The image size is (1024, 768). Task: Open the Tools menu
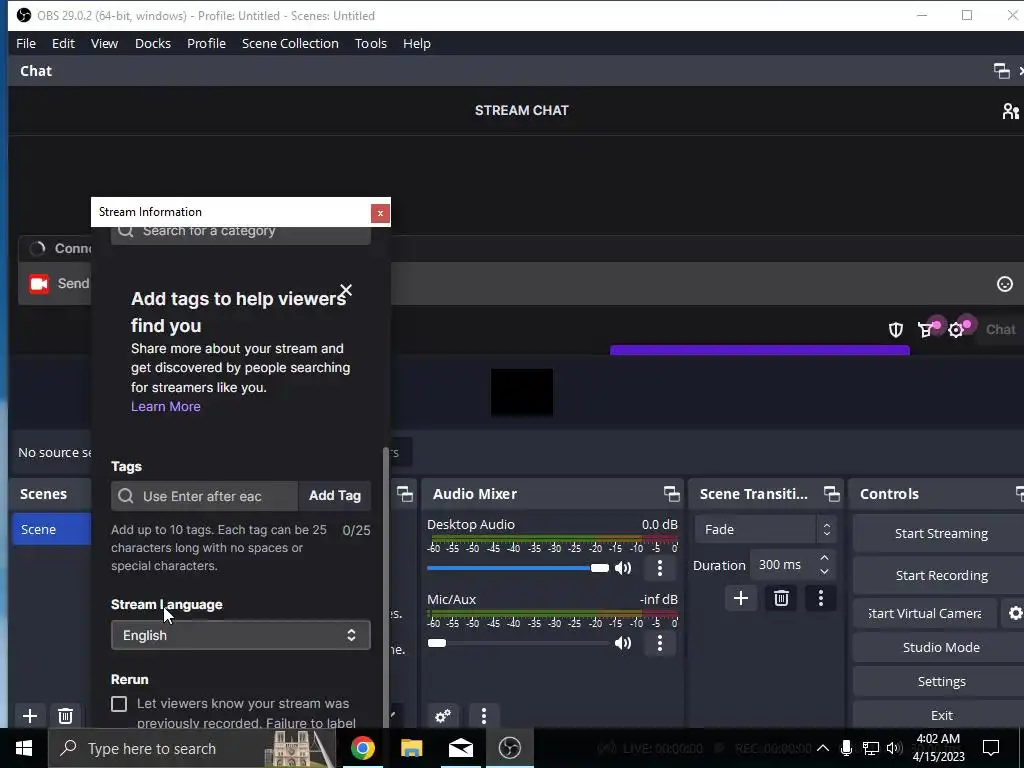(x=371, y=43)
